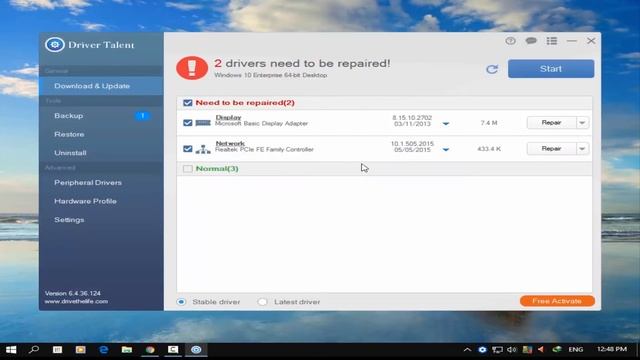Open the menu list icon in title bar
The height and width of the screenshot is (360, 640).
click(x=552, y=41)
